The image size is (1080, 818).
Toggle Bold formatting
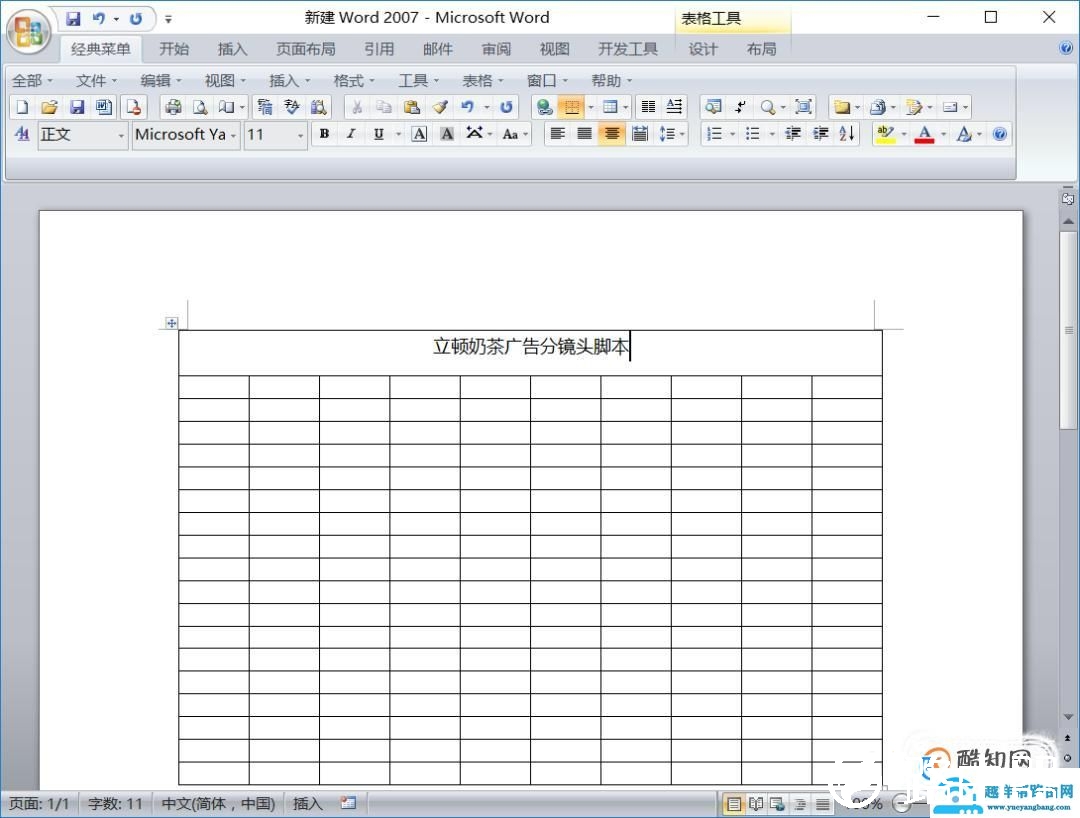pos(324,134)
